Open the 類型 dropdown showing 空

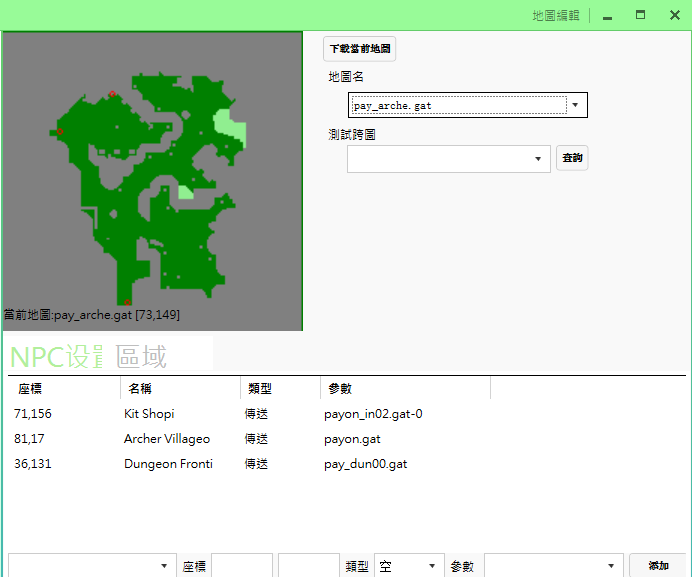point(409,566)
